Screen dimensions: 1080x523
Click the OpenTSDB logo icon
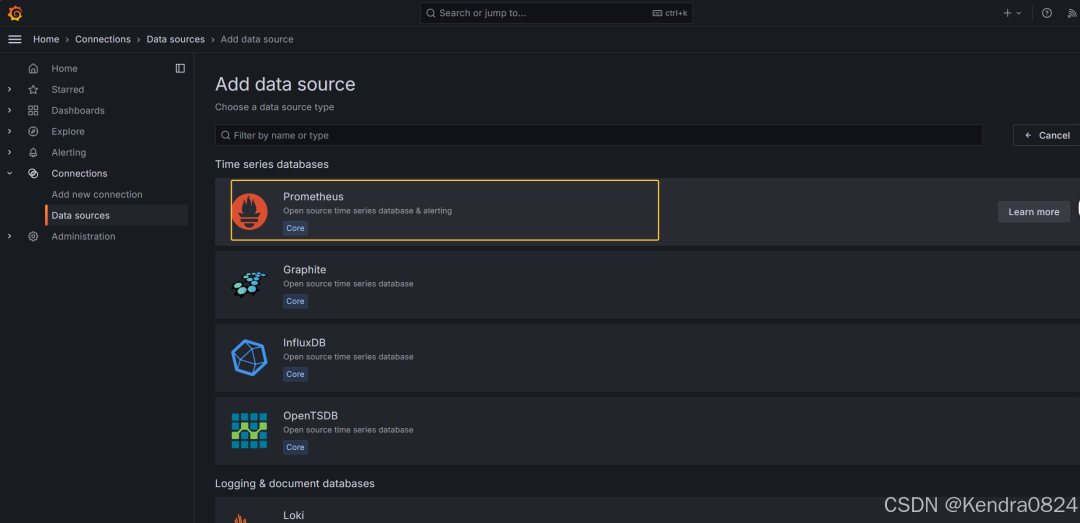coord(249,431)
